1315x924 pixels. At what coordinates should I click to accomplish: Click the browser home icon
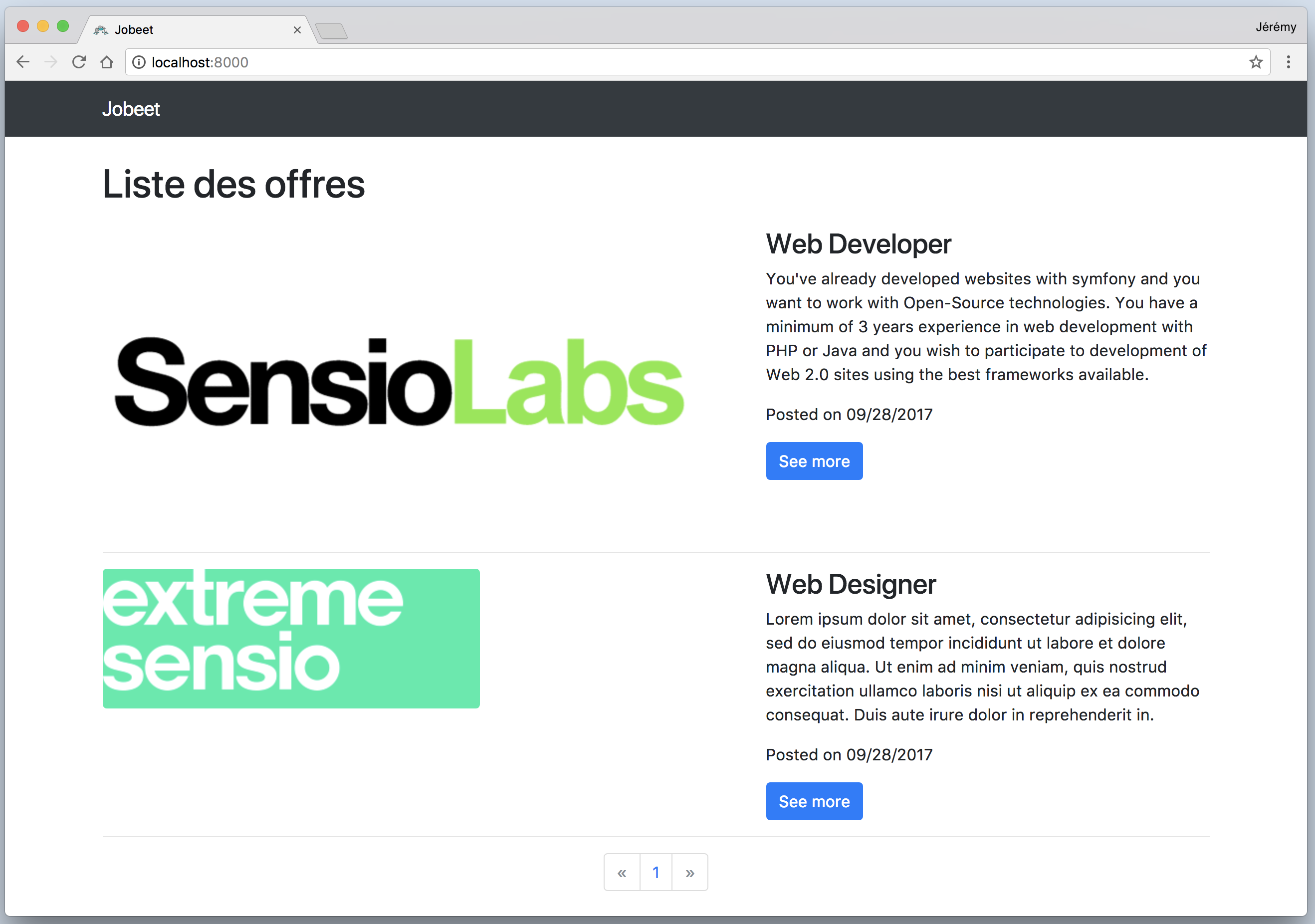tap(107, 62)
